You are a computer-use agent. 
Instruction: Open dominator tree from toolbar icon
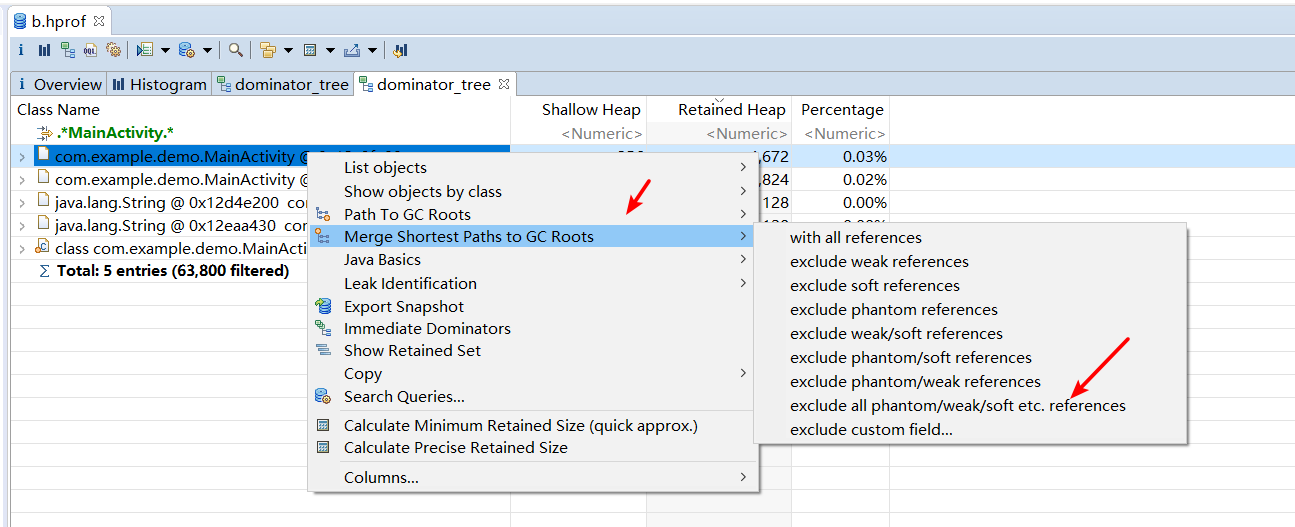pos(68,50)
